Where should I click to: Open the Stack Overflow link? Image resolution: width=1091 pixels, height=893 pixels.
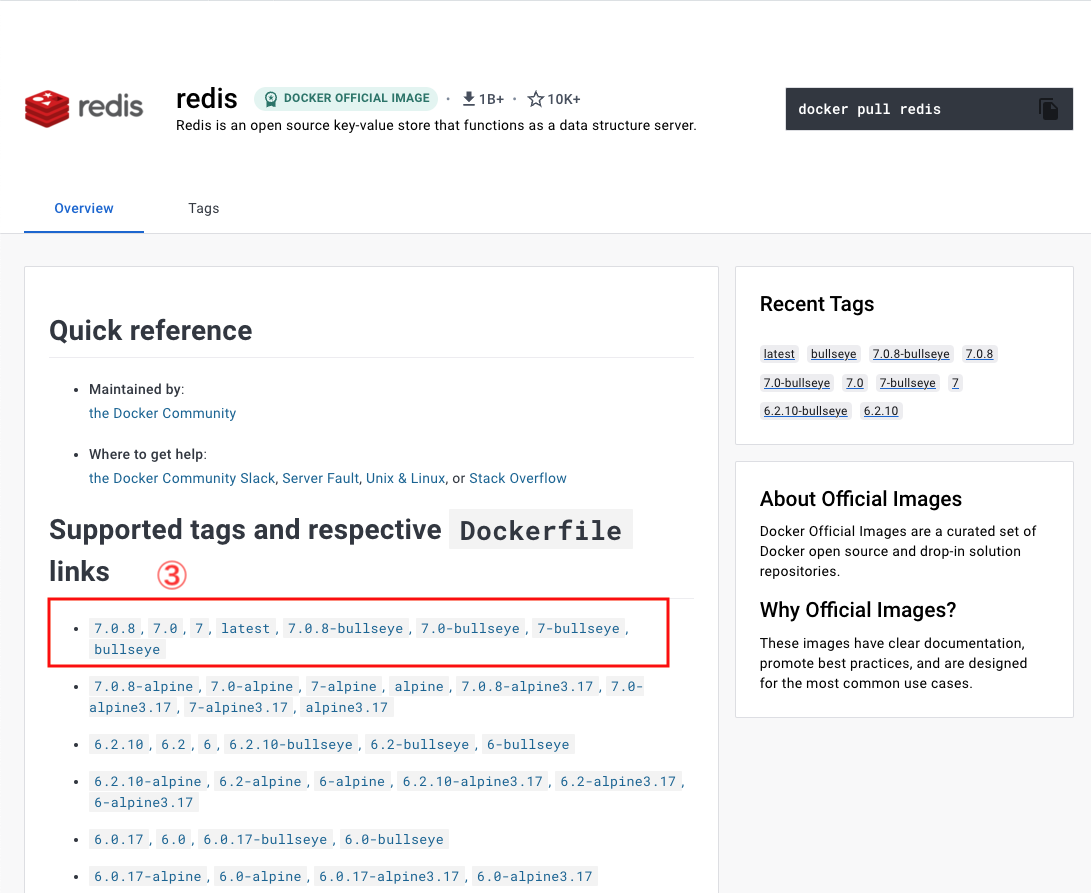[518, 478]
